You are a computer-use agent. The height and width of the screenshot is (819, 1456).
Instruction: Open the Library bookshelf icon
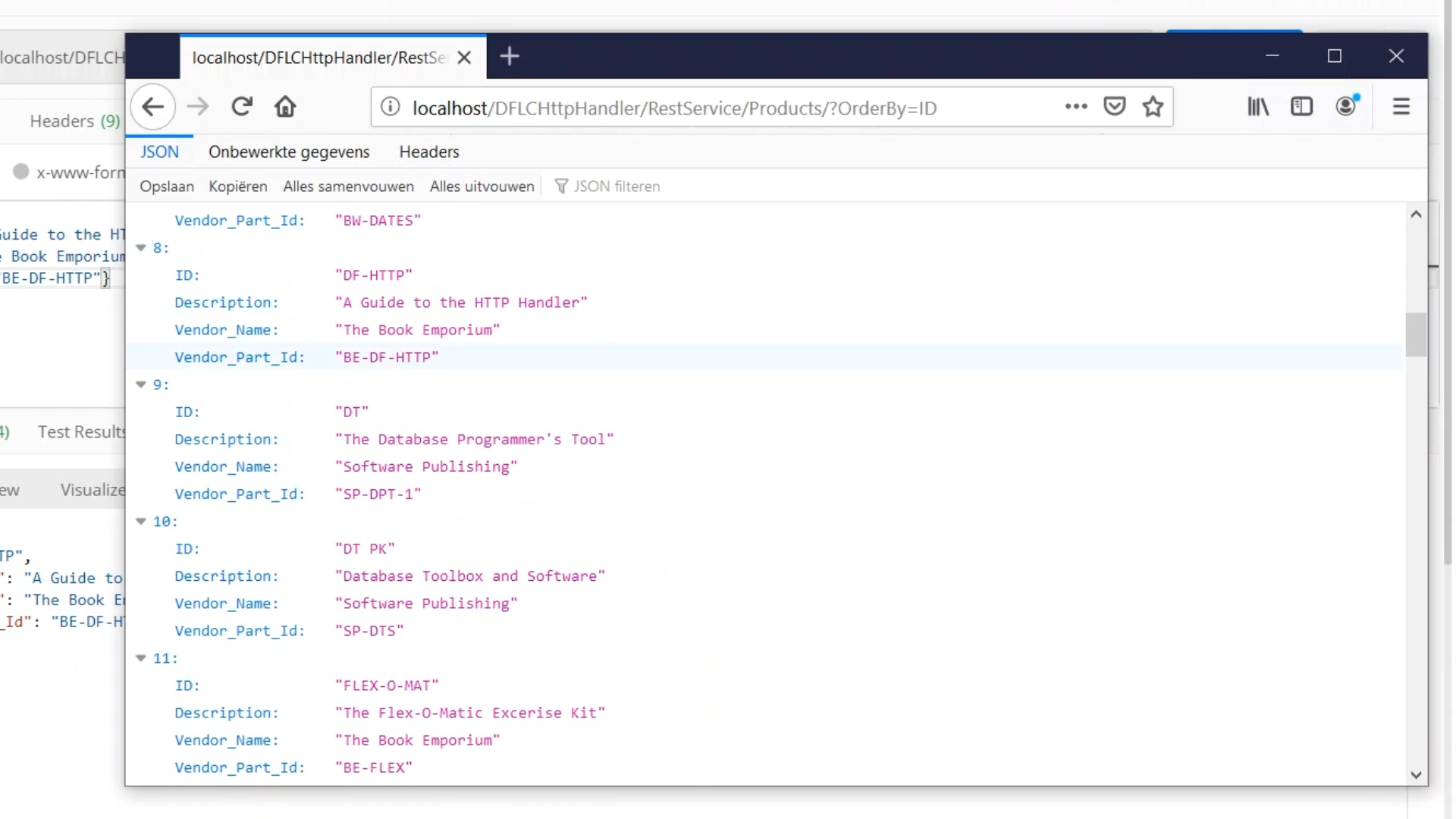tap(1258, 107)
